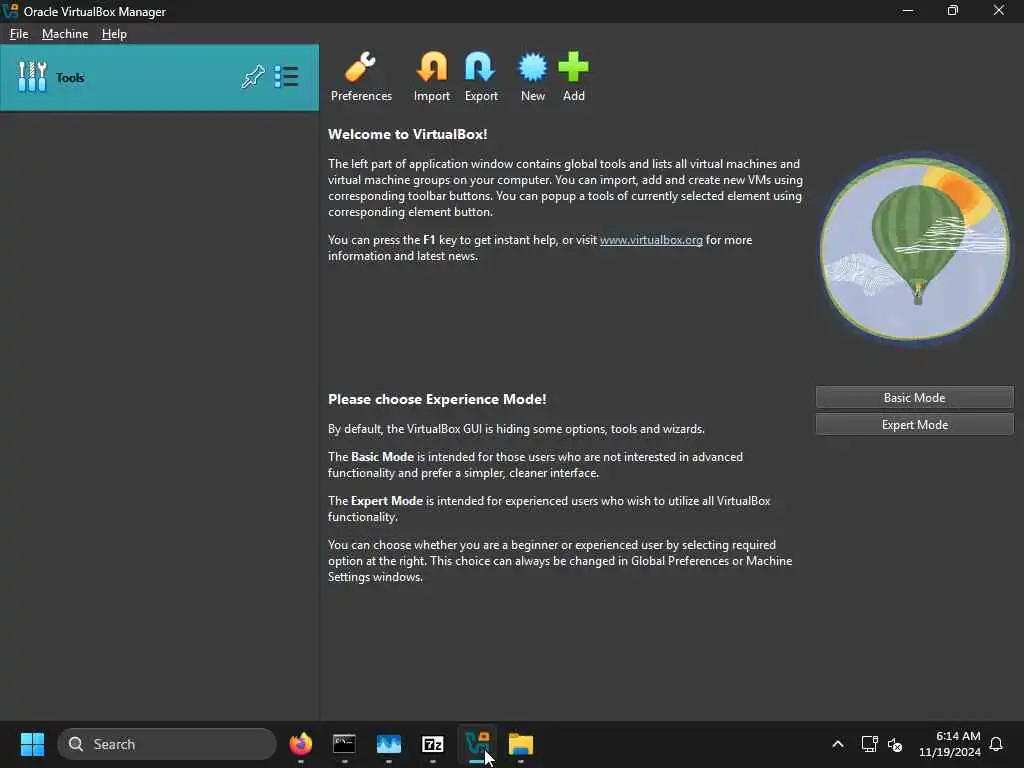Close the VirtualBox Manager window
This screenshot has height=768, width=1024.
pyautogui.click(x=999, y=11)
